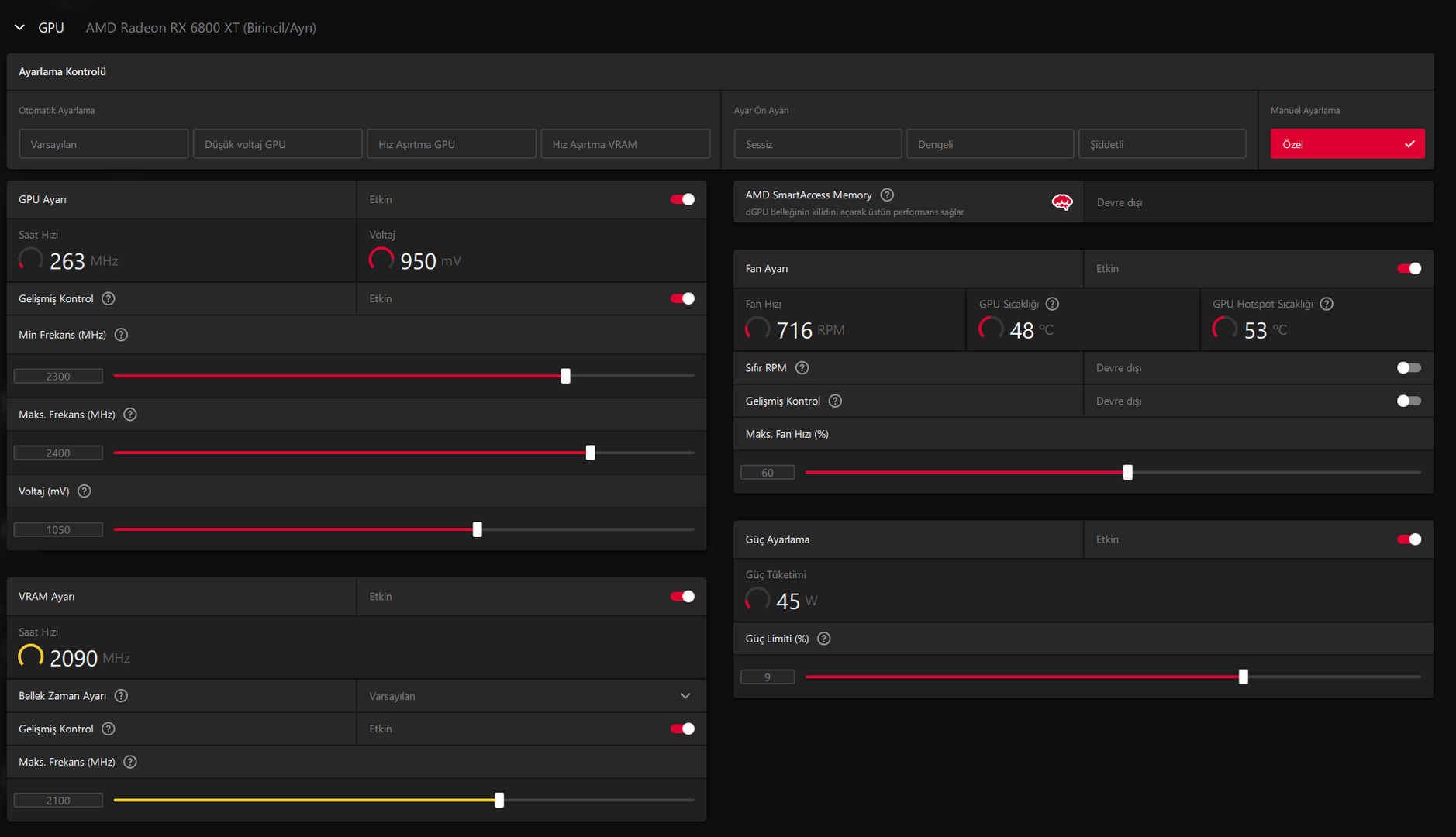Enable fan Gelişmiş Kontrol toggle

pos(1409,401)
